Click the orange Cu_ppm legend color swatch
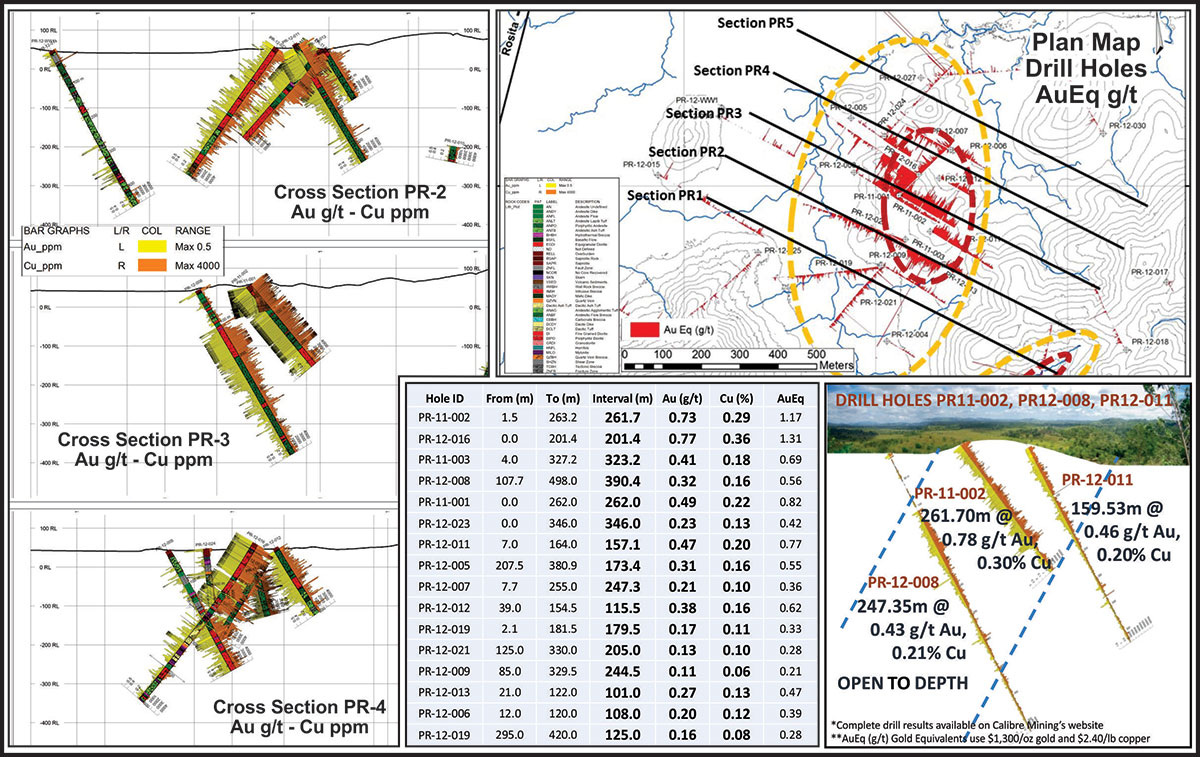 [x=150, y=264]
